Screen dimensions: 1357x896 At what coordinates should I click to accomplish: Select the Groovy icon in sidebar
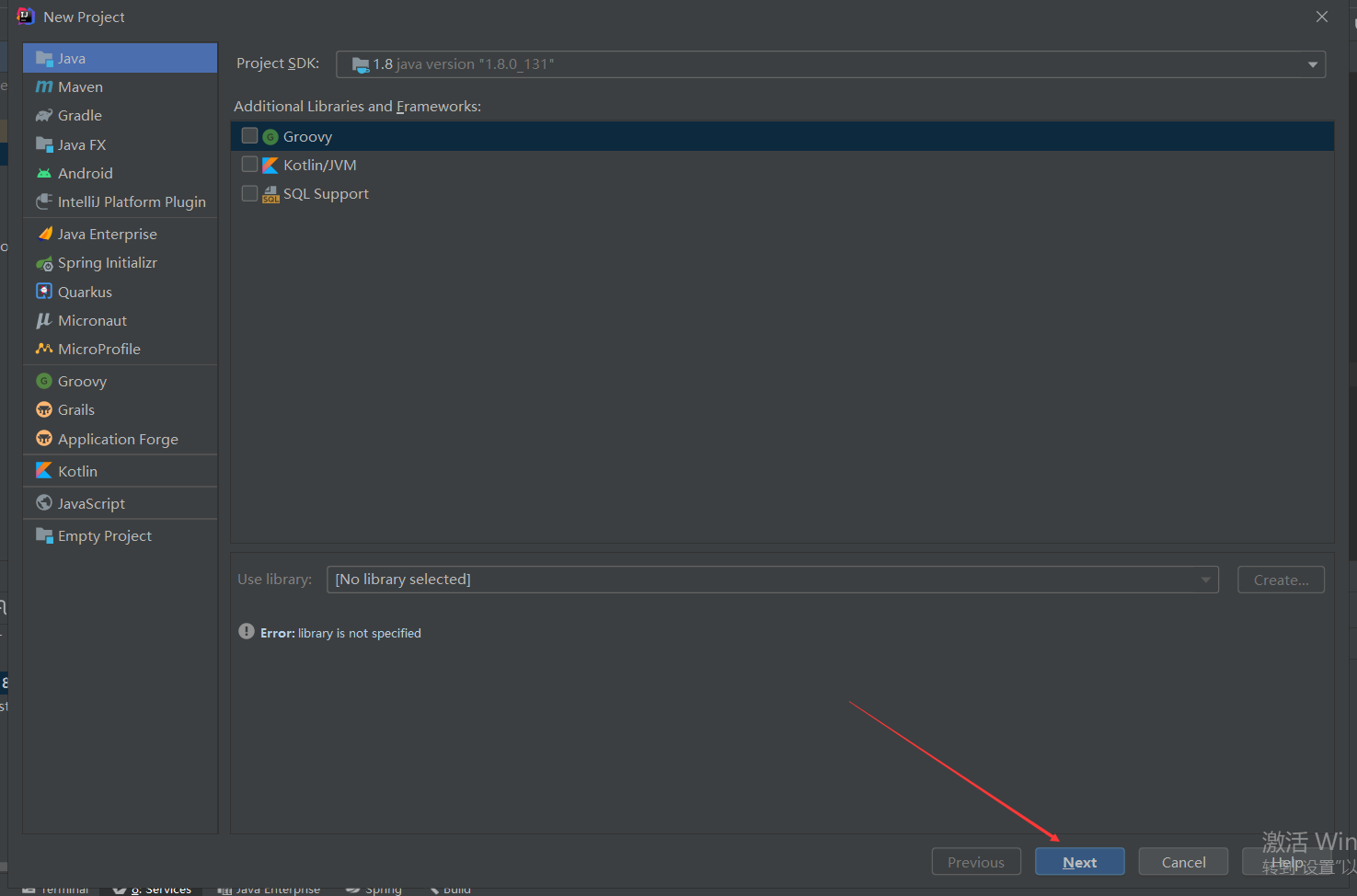point(44,381)
